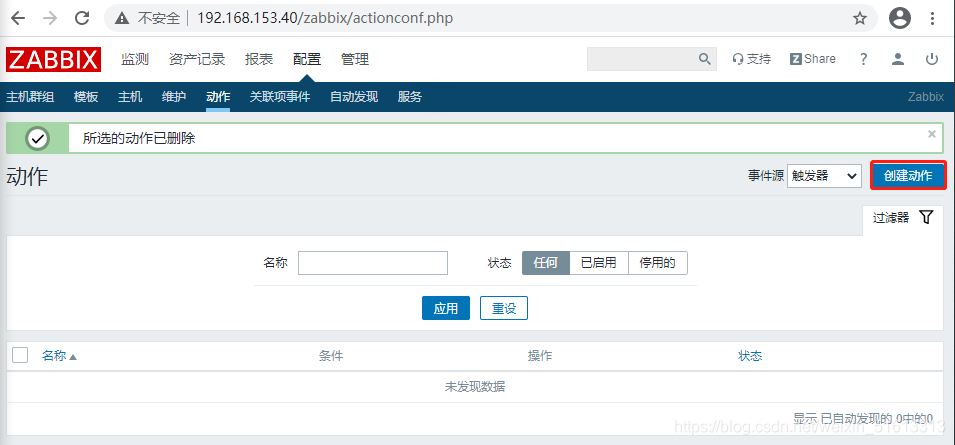Screen dimensions: 955x445
Task: Click the 所选的动作已删除 message text
Action: pos(139,139)
